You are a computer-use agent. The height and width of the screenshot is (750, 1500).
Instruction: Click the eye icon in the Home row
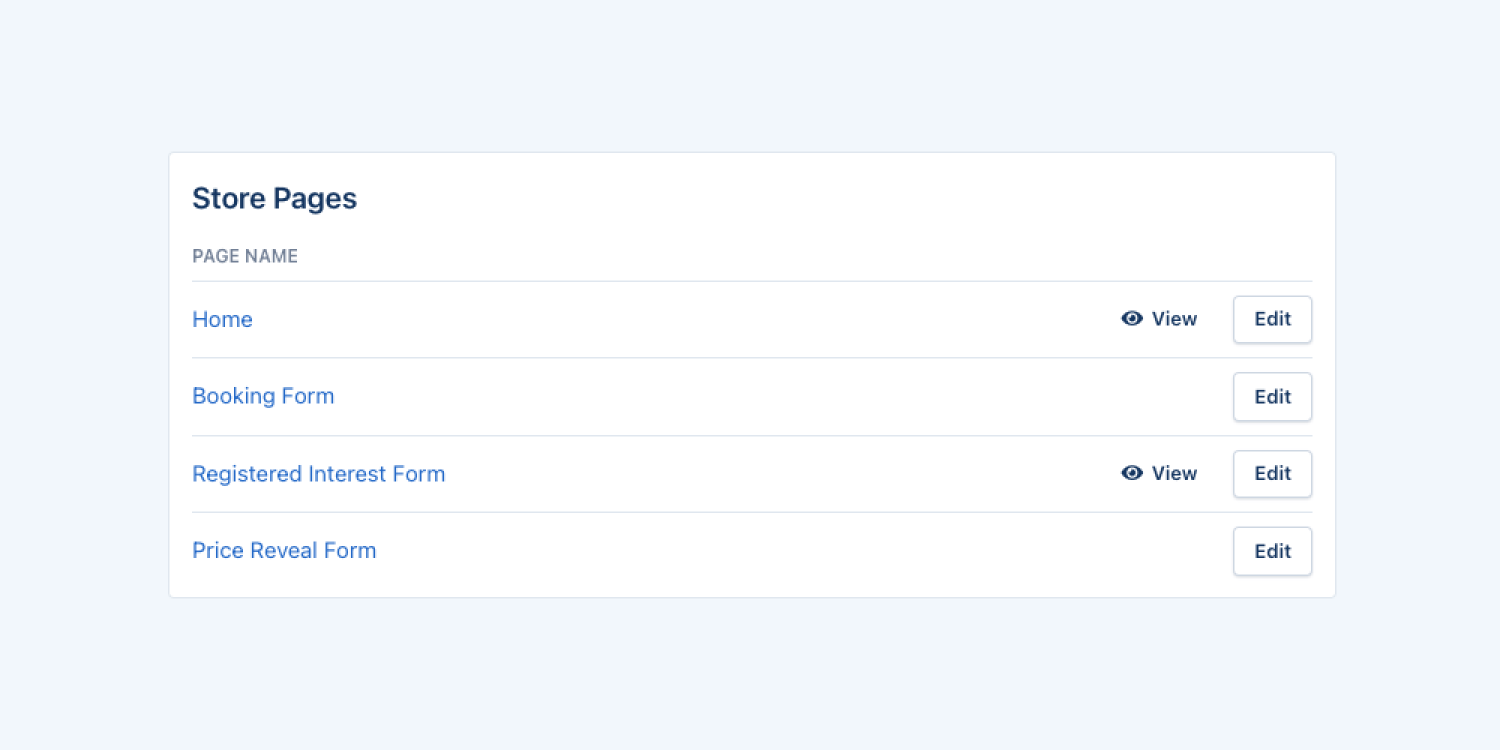coord(1132,319)
